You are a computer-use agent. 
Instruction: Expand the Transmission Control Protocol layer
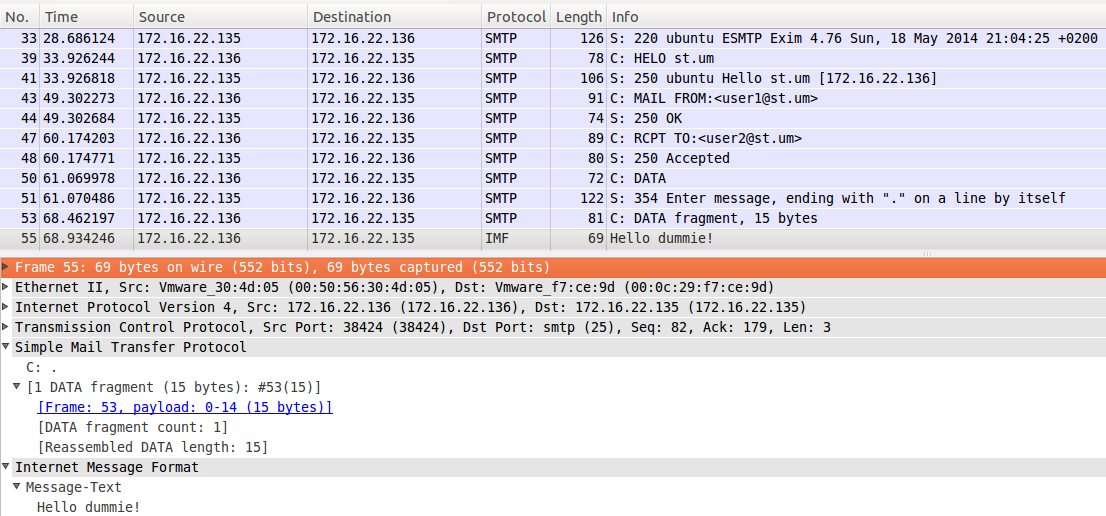[x=6, y=327]
